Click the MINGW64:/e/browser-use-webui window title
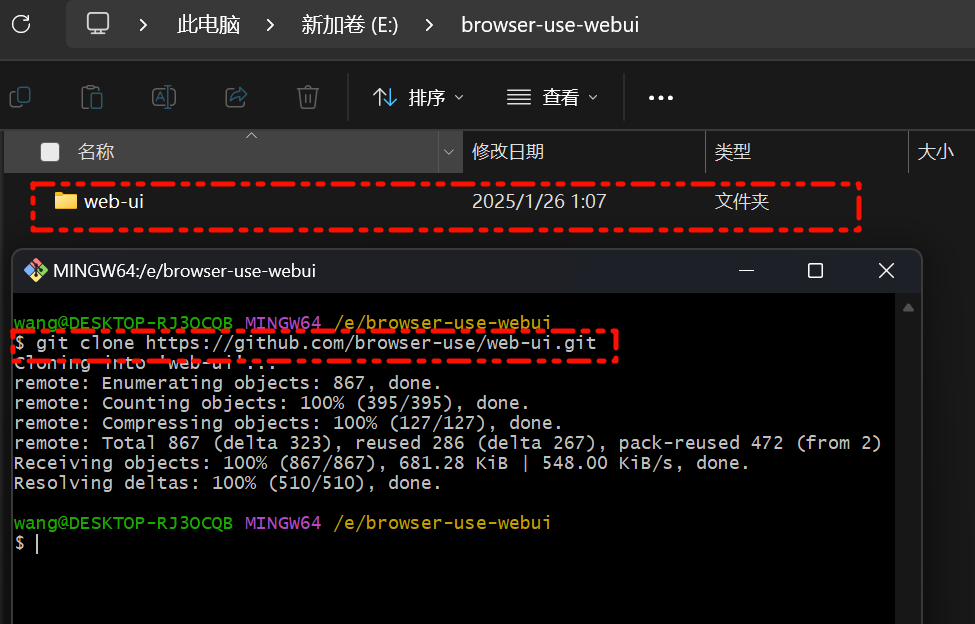 pyautogui.click(x=185, y=271)
